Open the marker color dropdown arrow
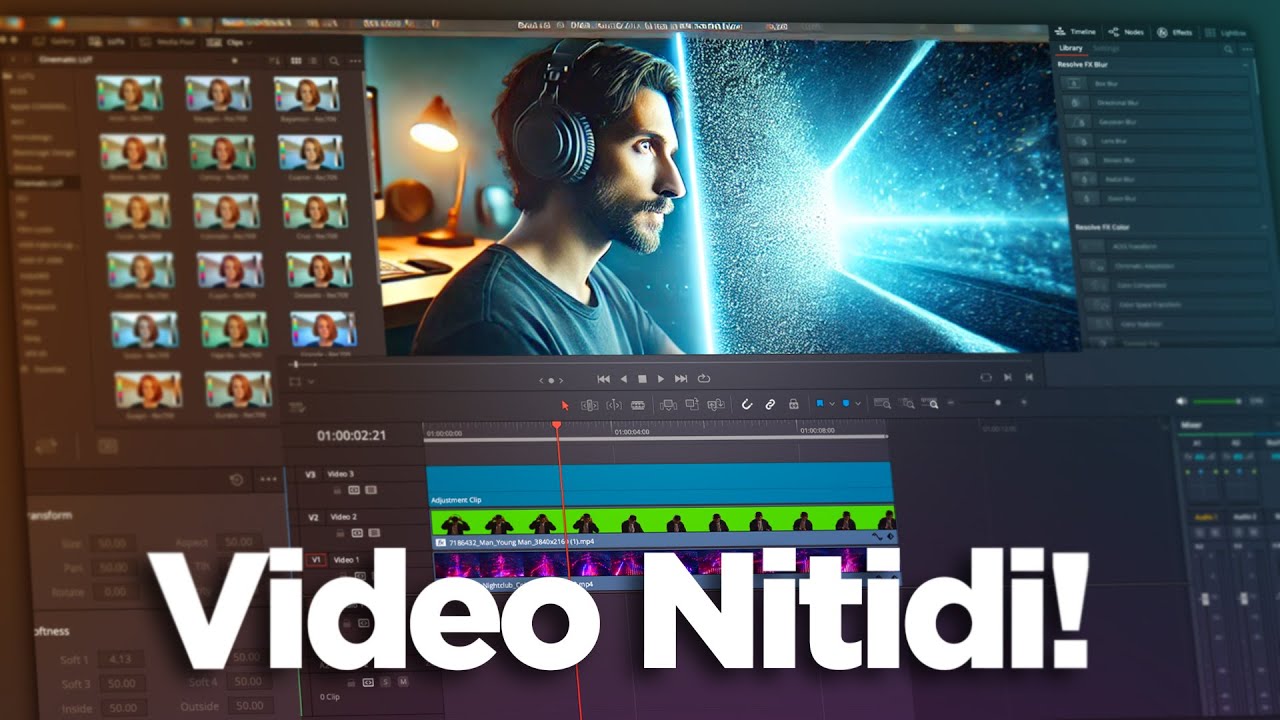 [858, 404]
